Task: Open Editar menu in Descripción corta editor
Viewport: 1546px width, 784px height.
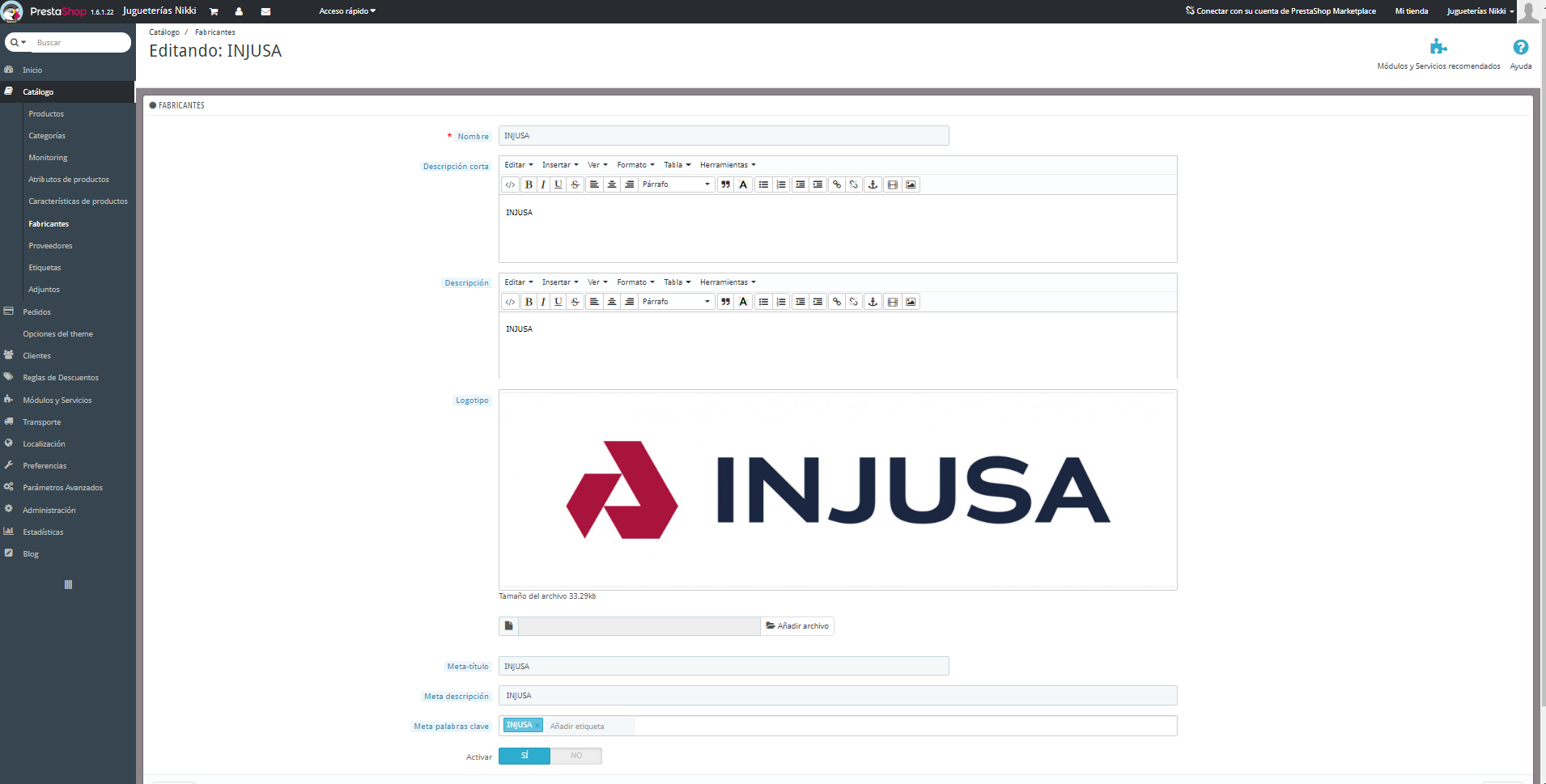Action: tap(519, 165)
